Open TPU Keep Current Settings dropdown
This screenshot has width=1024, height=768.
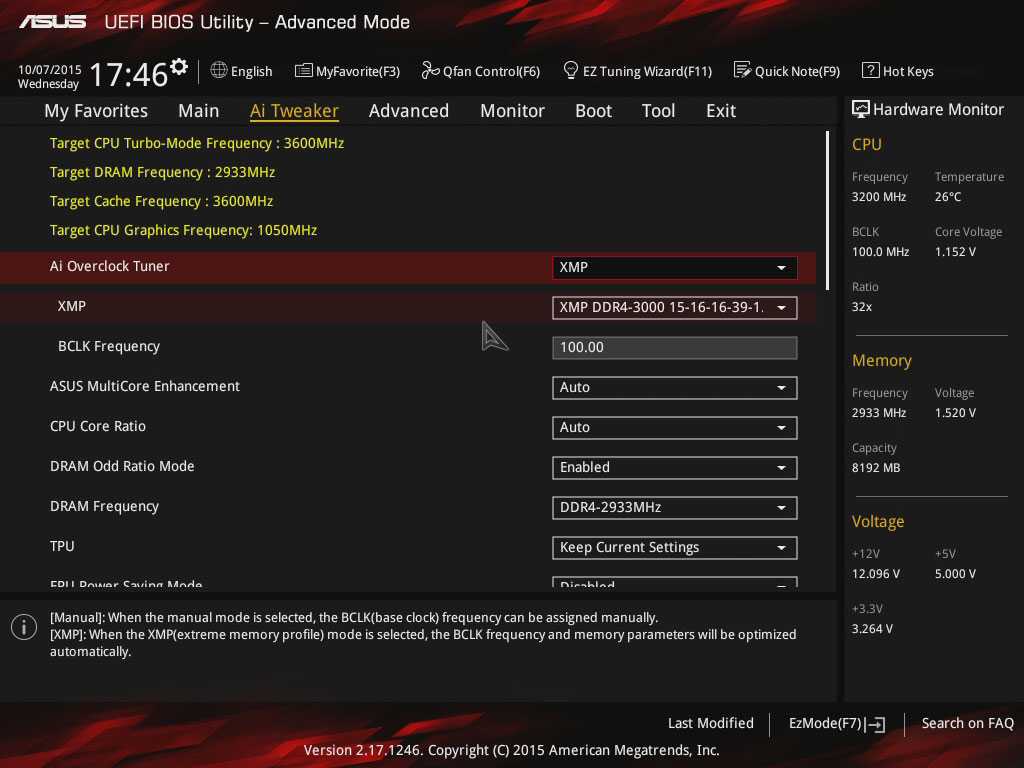coord(674,547)
